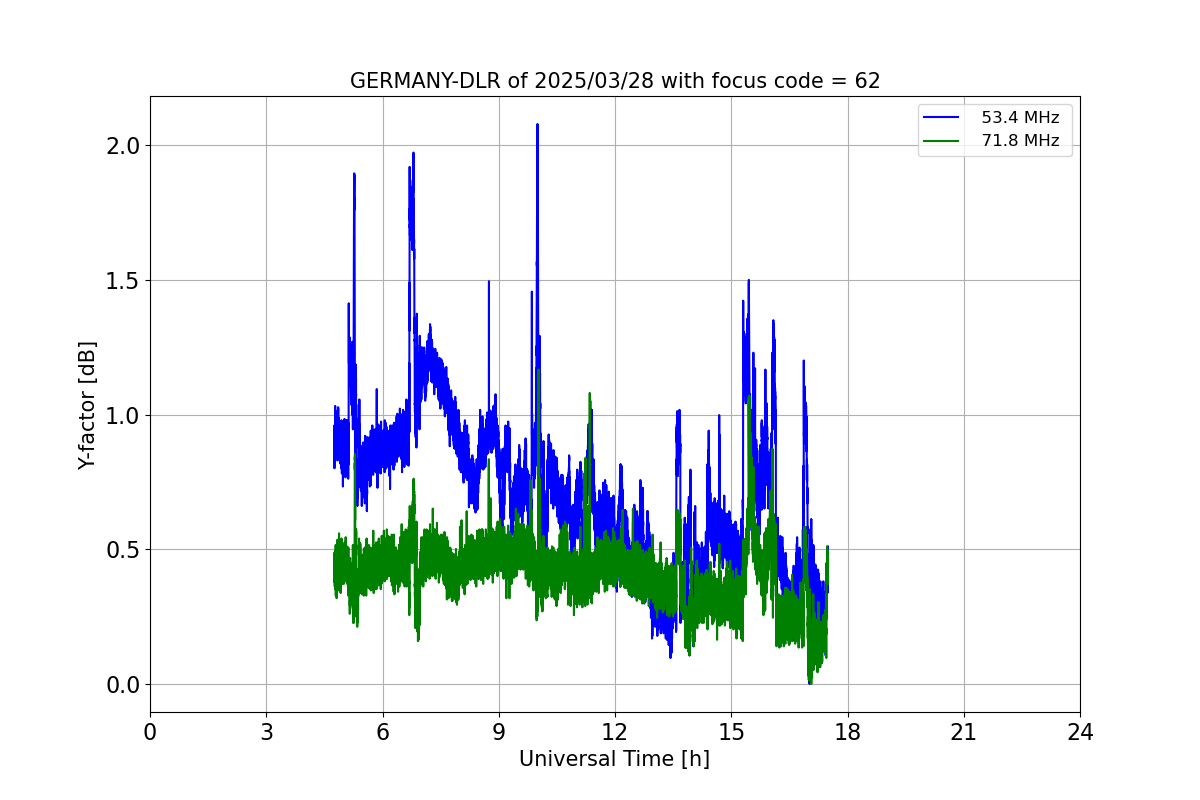This screenshot has width=1200, height=800.
Task: Click y-axis tick label 1.5
Action: [x=124, y=281]
